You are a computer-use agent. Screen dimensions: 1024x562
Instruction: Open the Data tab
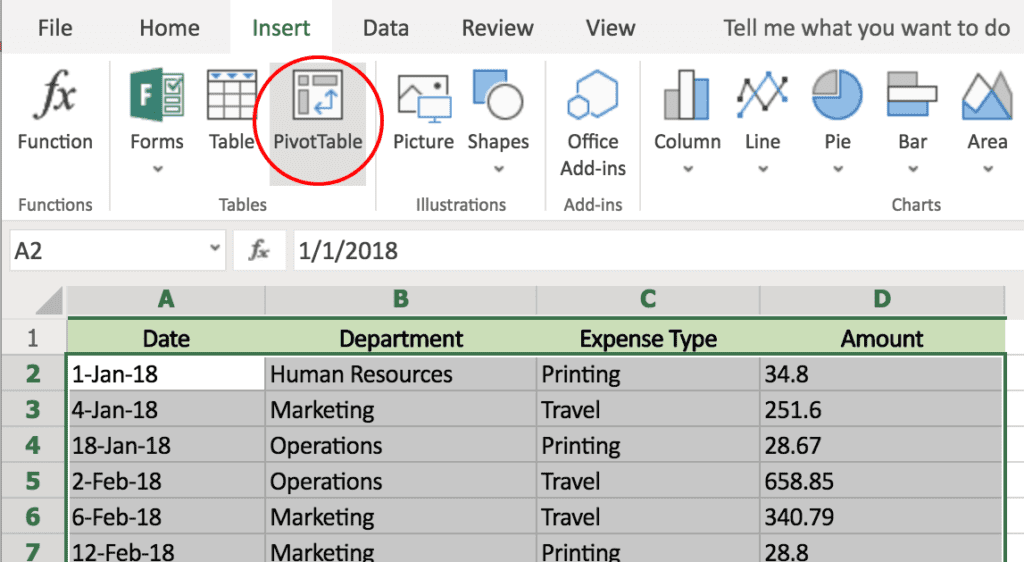386,29
